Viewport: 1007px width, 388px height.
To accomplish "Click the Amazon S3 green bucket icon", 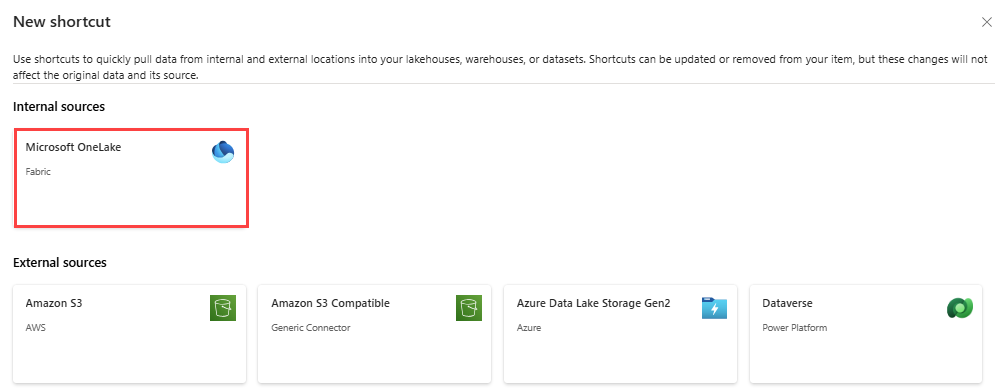I will point(223,308).
